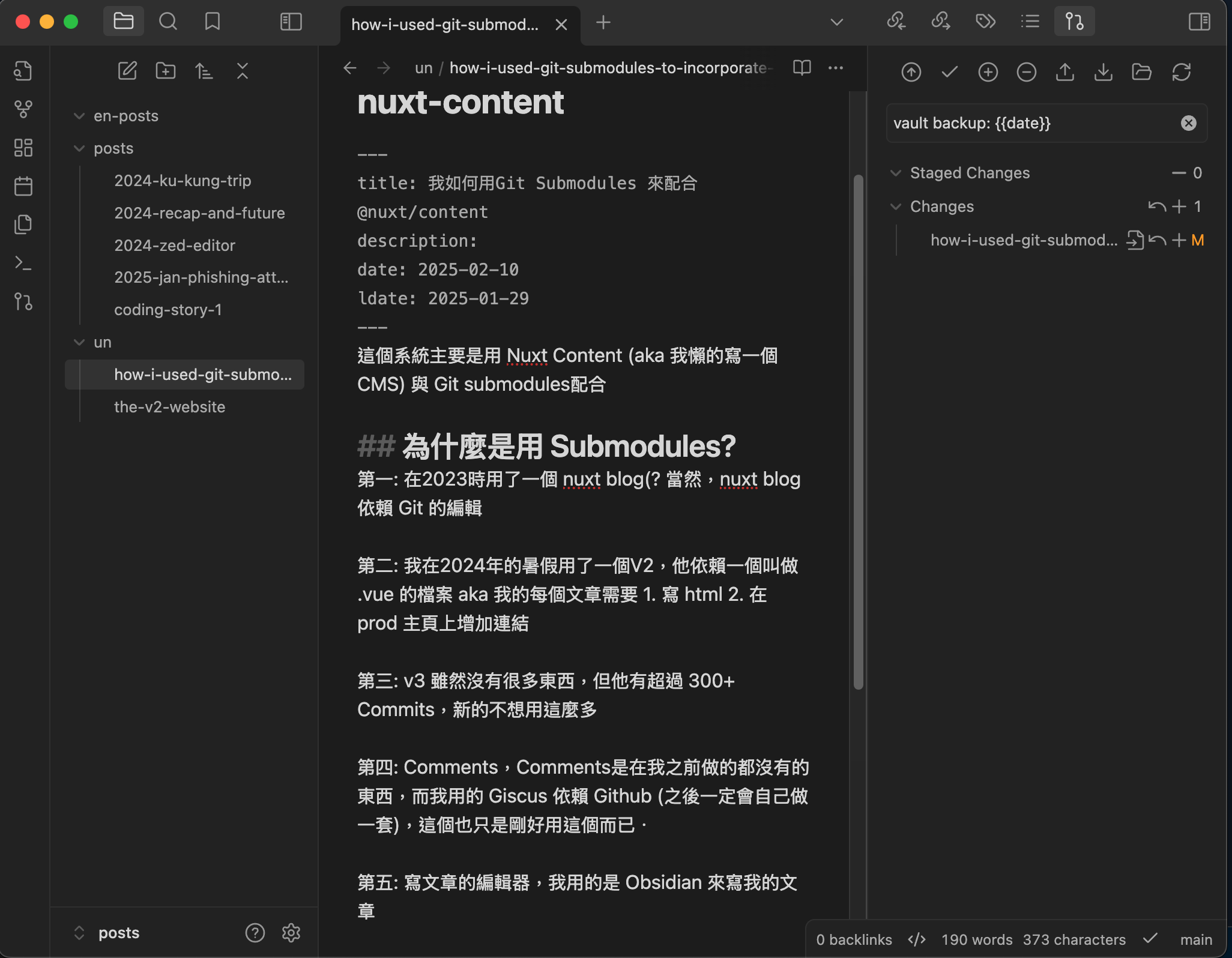Navigate forward in note history
Viewport: 1232px width, 958px height.
pyautogui.click(x=384, y=68)
